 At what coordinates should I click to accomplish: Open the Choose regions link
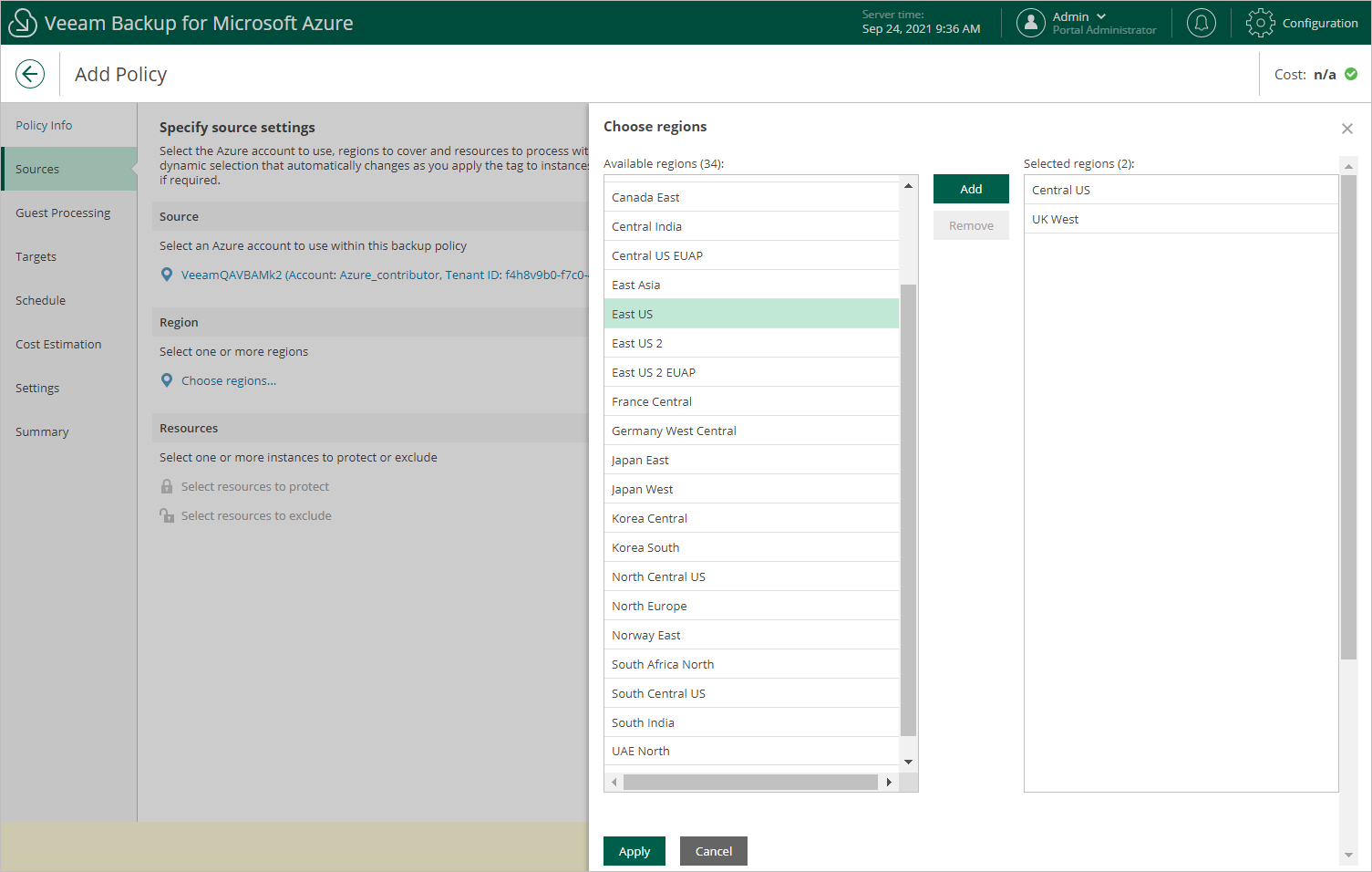[229, 380]
